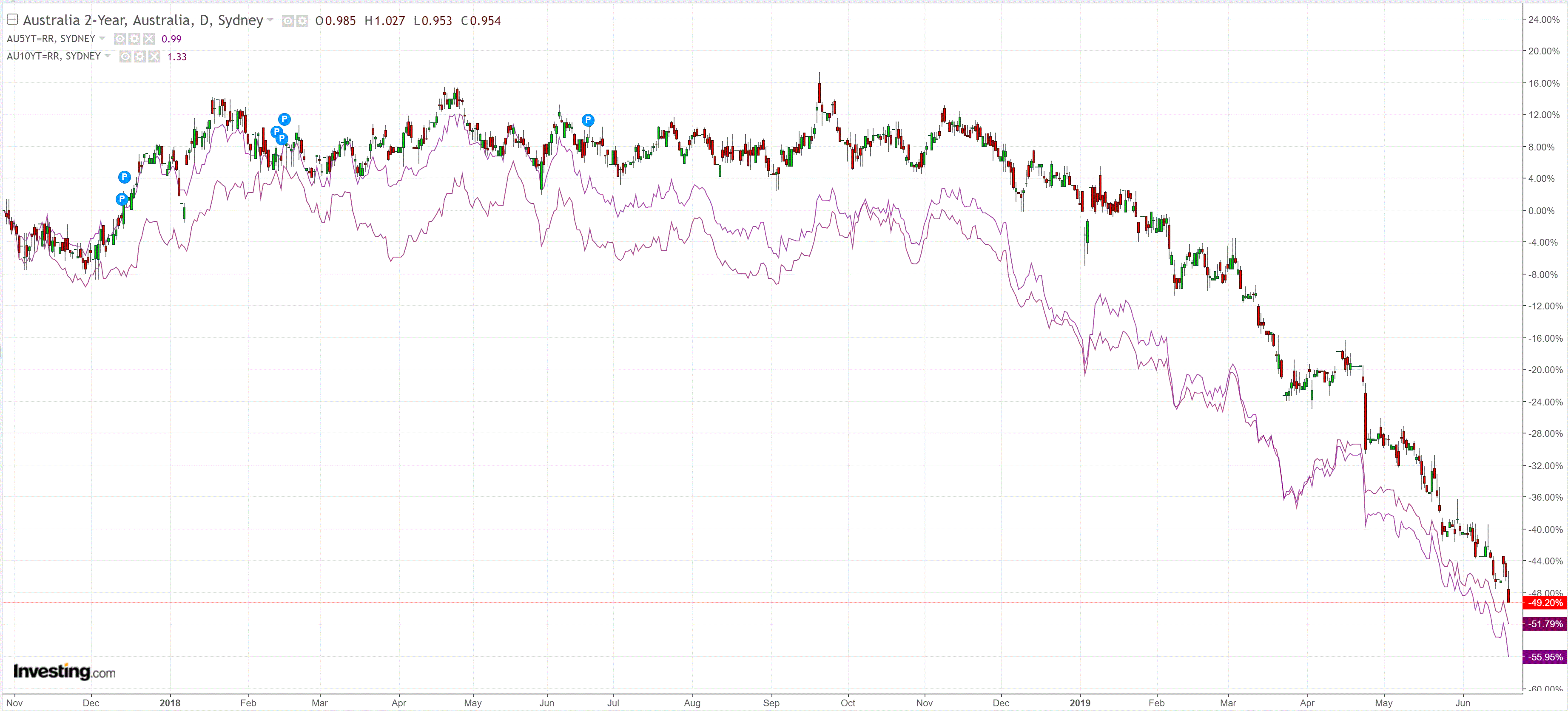Open the AU10YT=RR format settings gear
The image size is (1568, 711).
point(140,57)
